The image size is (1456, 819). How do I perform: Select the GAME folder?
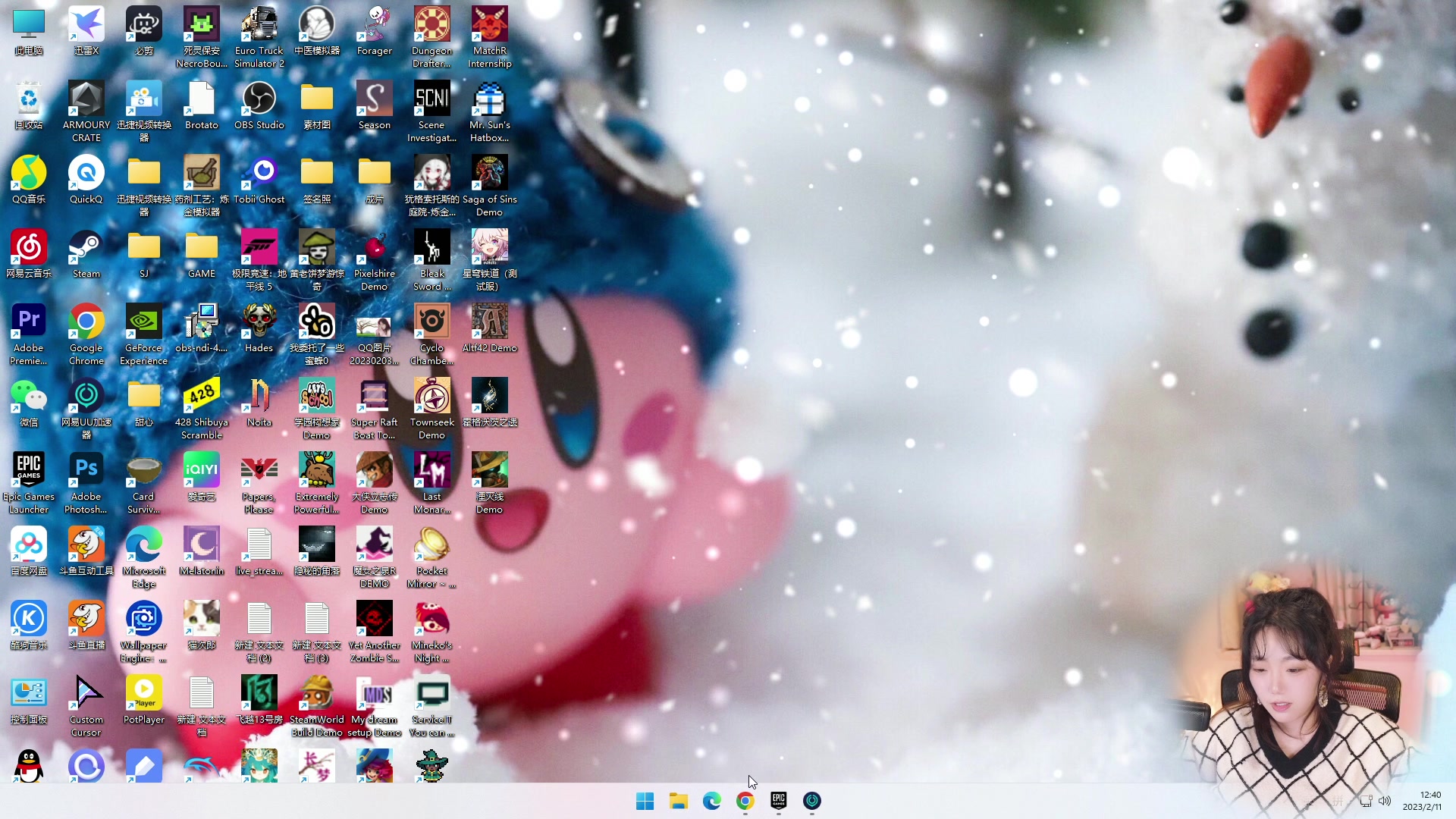click(202, 255)
